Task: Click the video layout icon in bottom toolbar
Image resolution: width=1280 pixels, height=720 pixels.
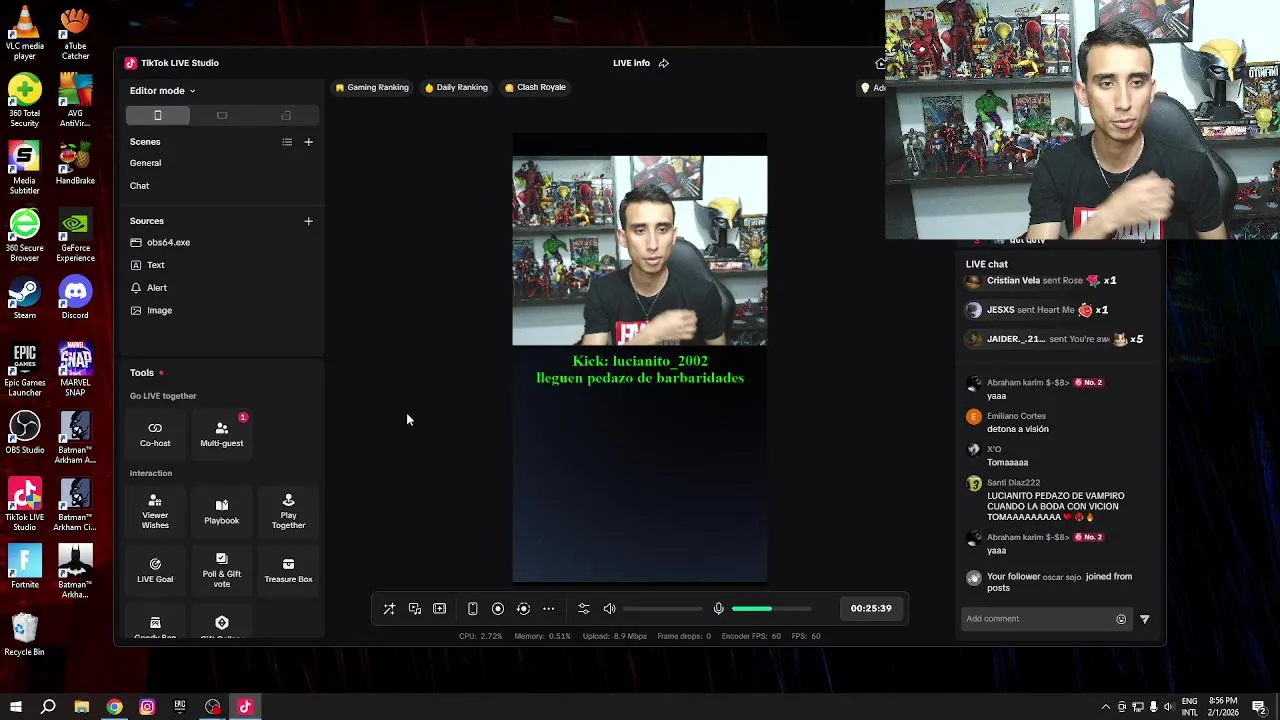Action: click(439, 608)
